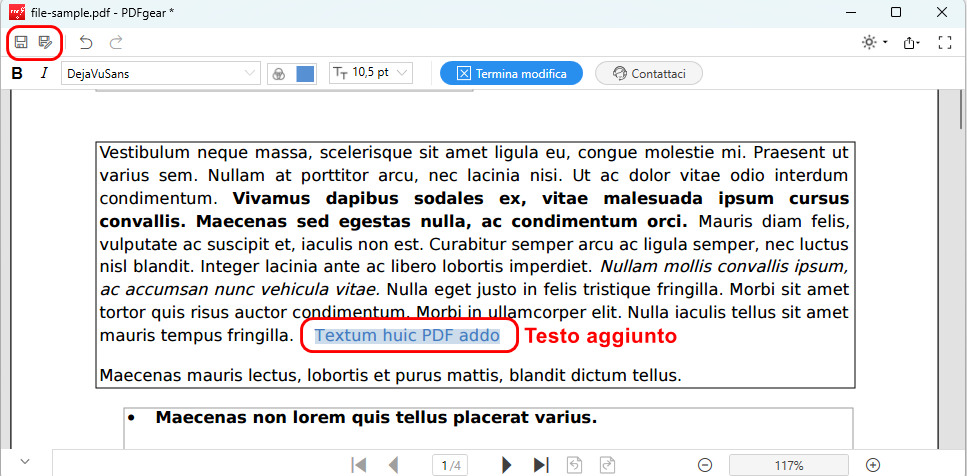Undo the last edit
The height and width of the screenshot is (476, 967).
tap(86, 43)
